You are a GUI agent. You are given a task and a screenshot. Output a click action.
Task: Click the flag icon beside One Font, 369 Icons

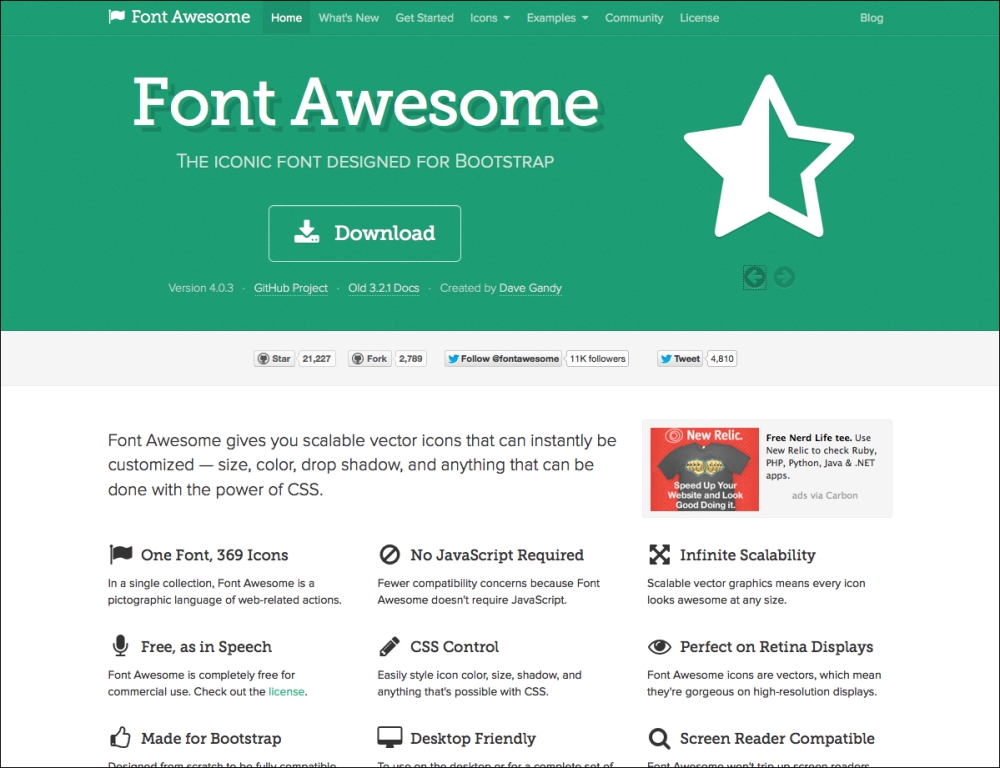[120, 553]
